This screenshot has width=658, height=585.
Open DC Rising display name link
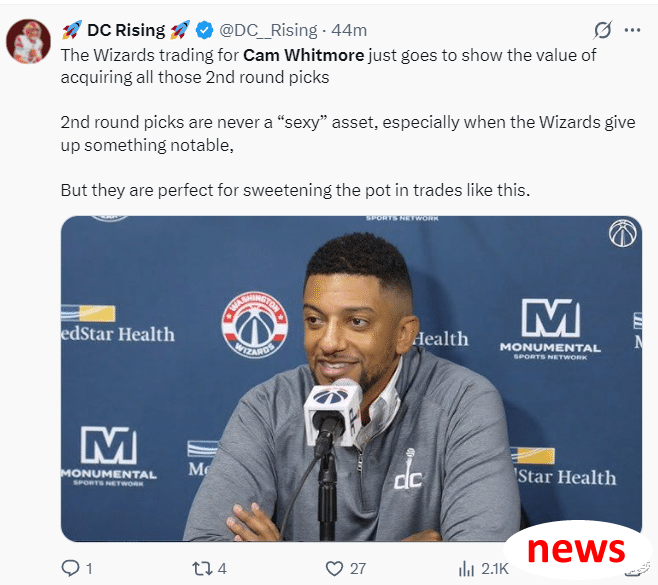click(x=126, y=30)
